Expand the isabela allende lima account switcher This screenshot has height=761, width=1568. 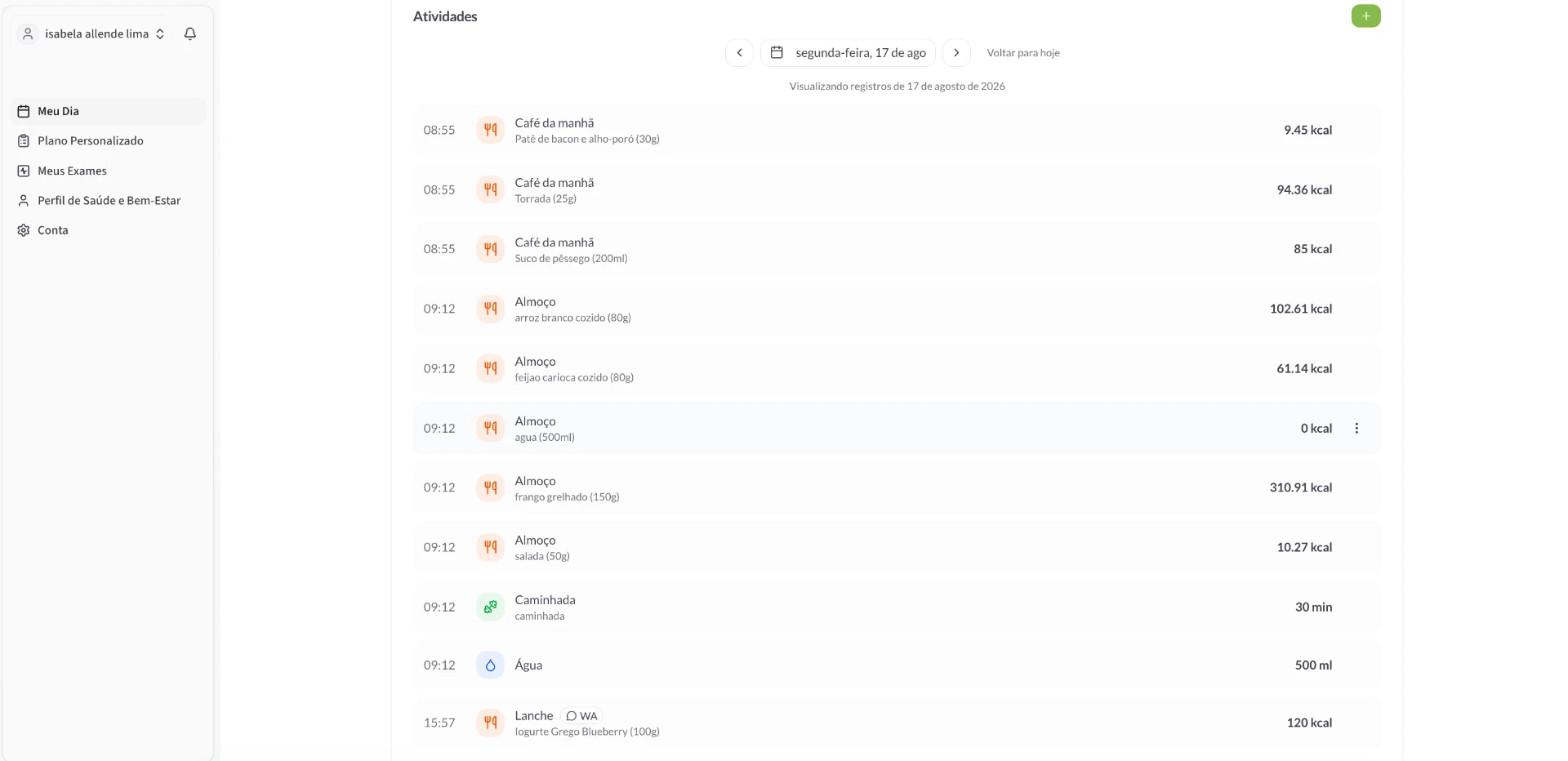point(92,33)
